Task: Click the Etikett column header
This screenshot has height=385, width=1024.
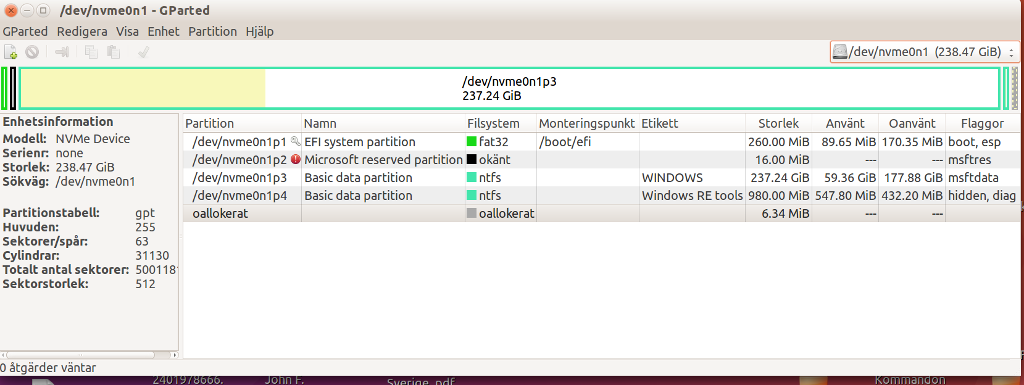Action: (692, 123)
